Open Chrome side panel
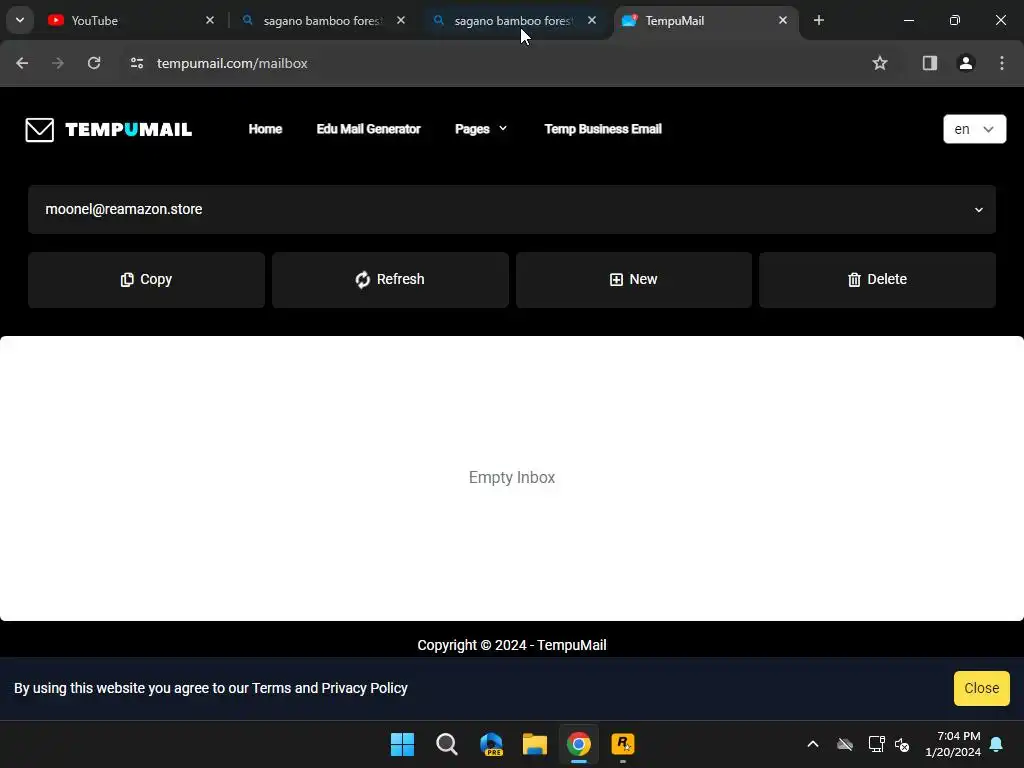The height and width of the screenshot is (768, 1024). (x=929, y=63)
